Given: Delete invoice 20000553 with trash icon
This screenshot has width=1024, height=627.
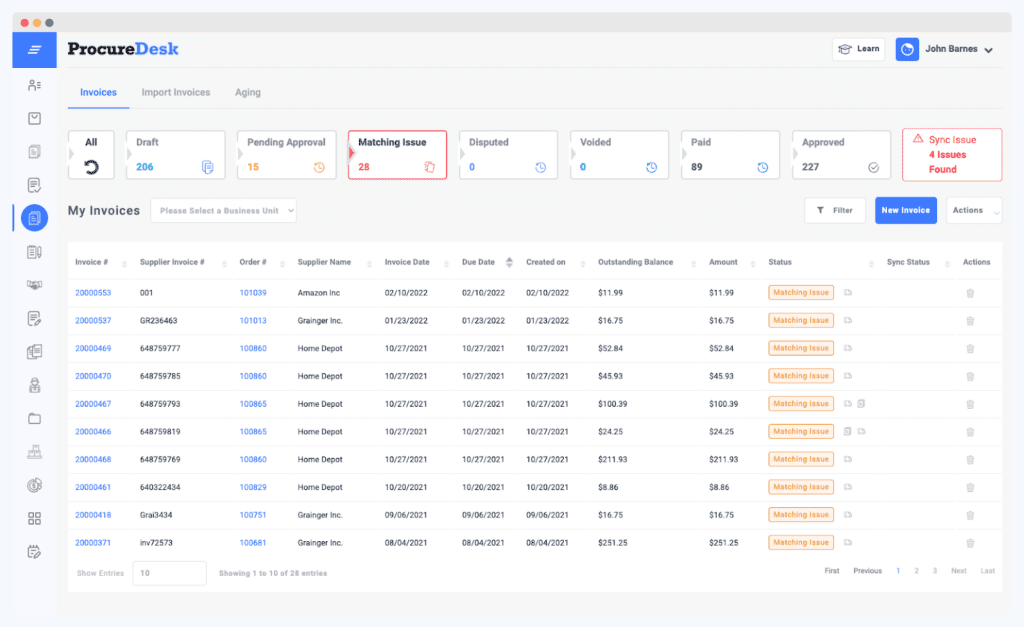Looking at the screenshot, I should tap(969, 293).
